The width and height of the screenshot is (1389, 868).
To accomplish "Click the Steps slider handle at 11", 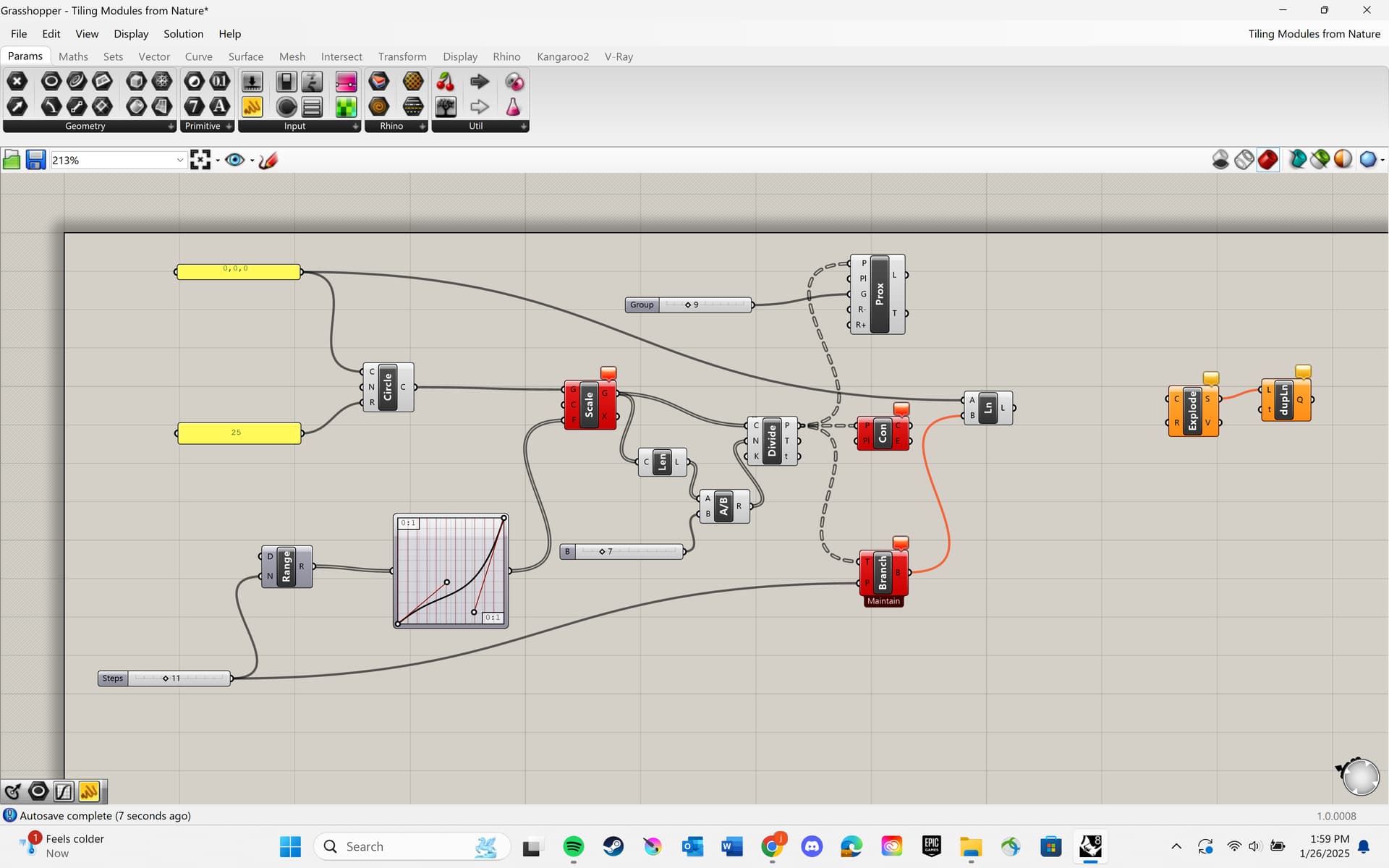I will pyautogui.click(x=166, y=678).
